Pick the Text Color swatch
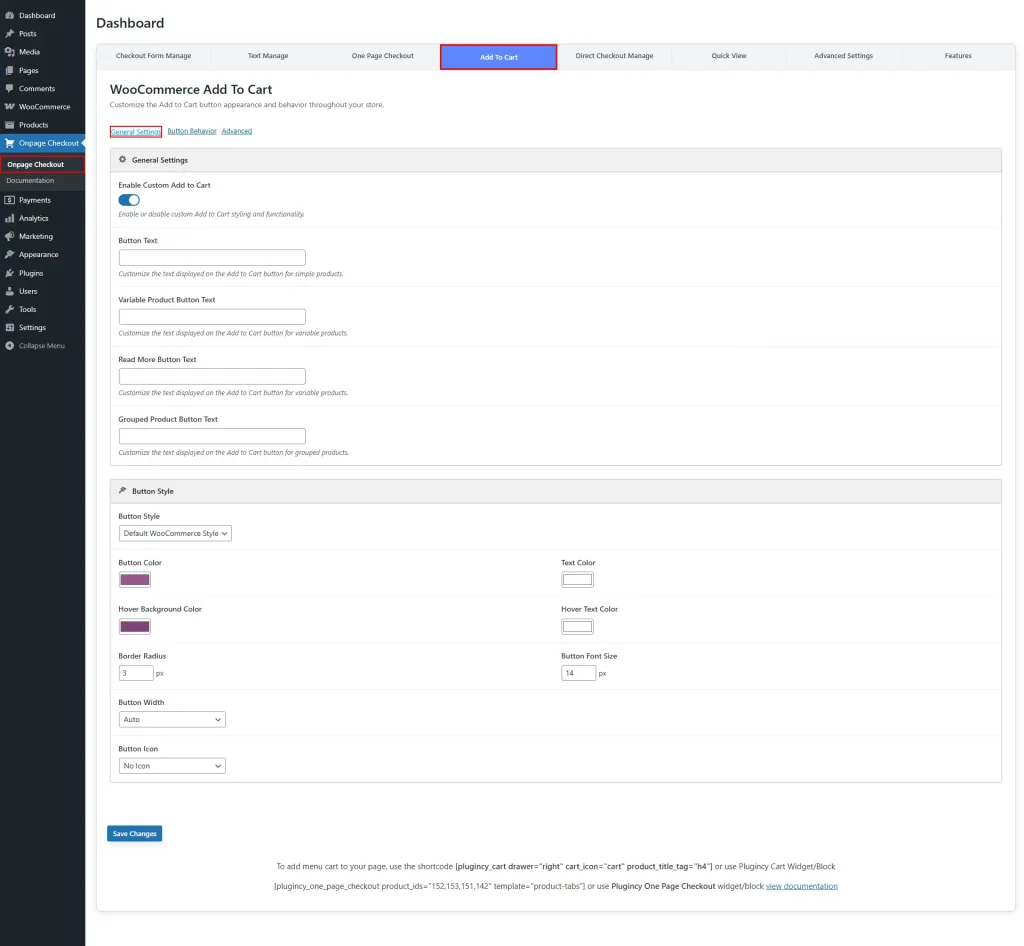 577,580
